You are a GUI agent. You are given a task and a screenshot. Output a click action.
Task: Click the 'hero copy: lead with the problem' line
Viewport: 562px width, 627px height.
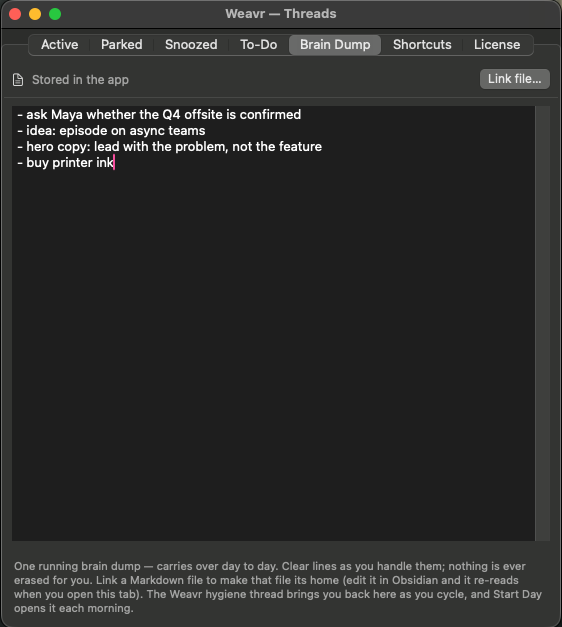tap(169, 147)
